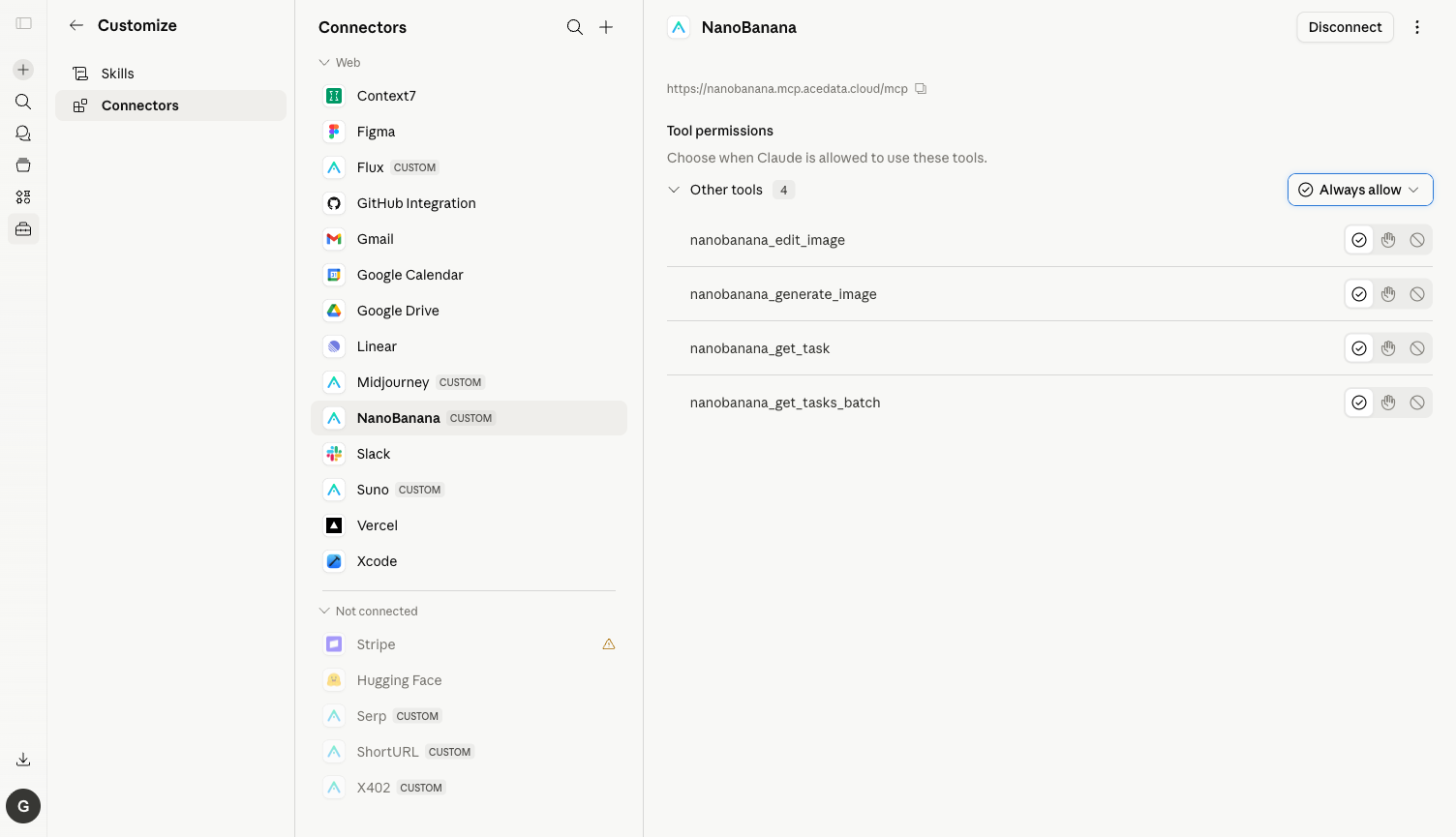Viewport: 1456px width, 837px height.
Task: Open the grid apps icon in left rail
Action: click(x=23, y=197)
